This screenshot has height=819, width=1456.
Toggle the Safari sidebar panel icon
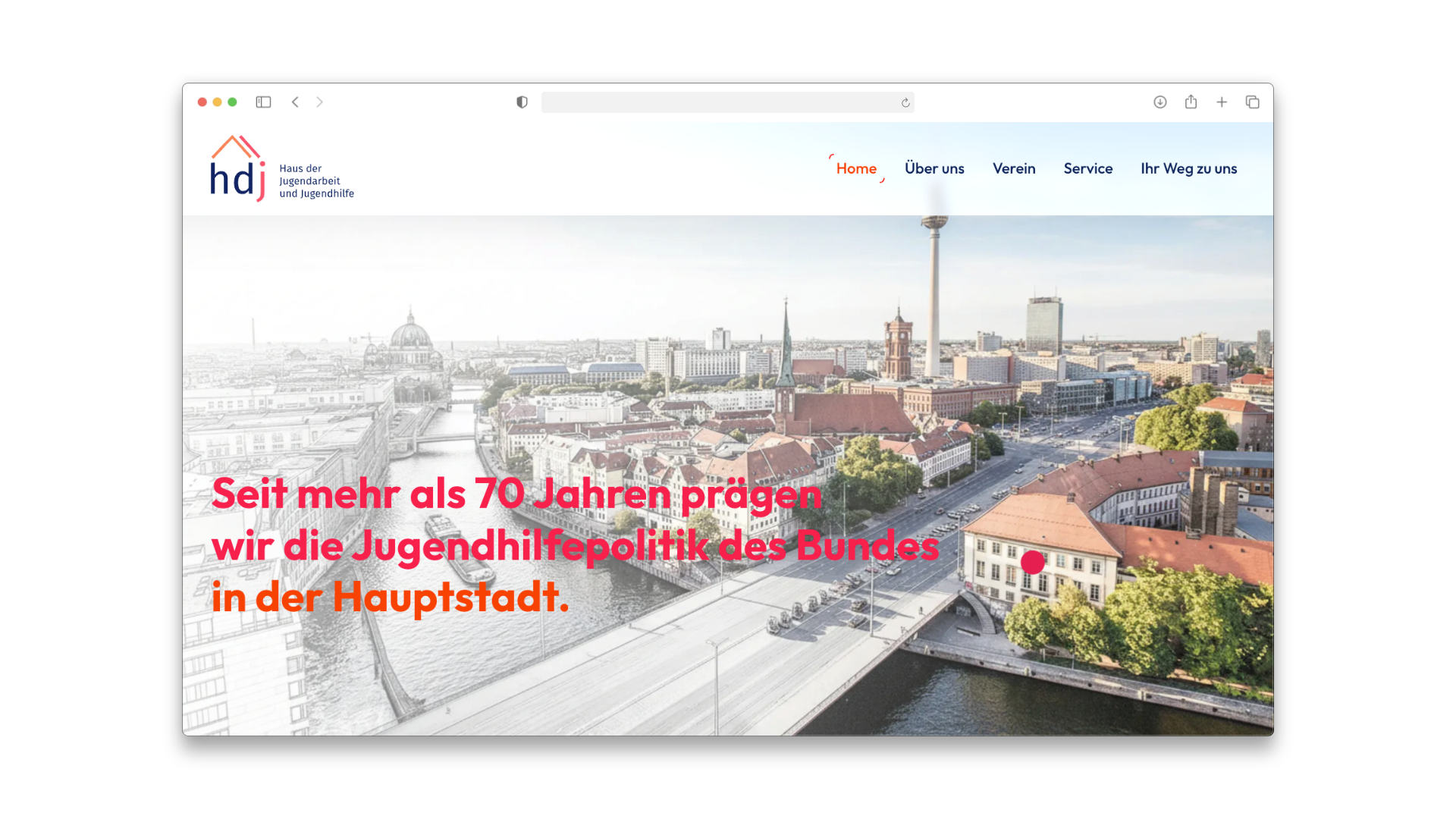[263, 102]
